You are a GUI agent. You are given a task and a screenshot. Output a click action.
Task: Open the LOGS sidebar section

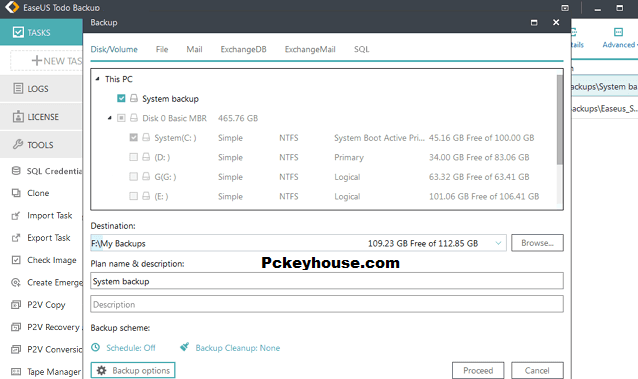click(x=41, y=88)
